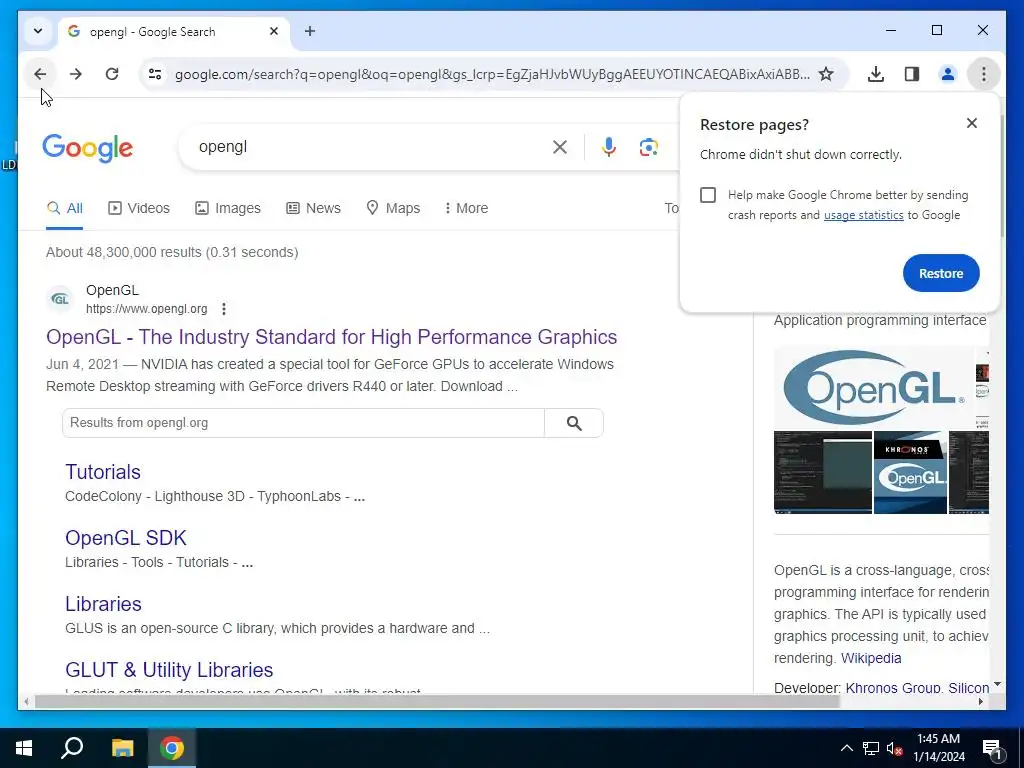1024x768 pixels.
Task: Click the horizontal scrollbar at bottom
Action: 436,702
